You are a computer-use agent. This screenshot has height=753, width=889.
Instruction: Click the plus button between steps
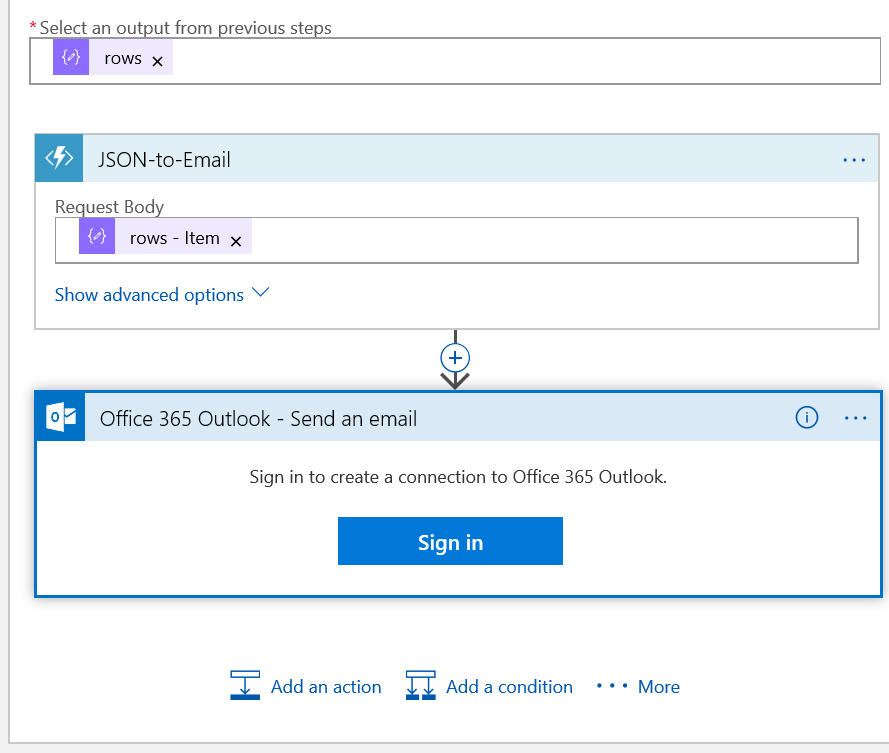click(455, 358)
